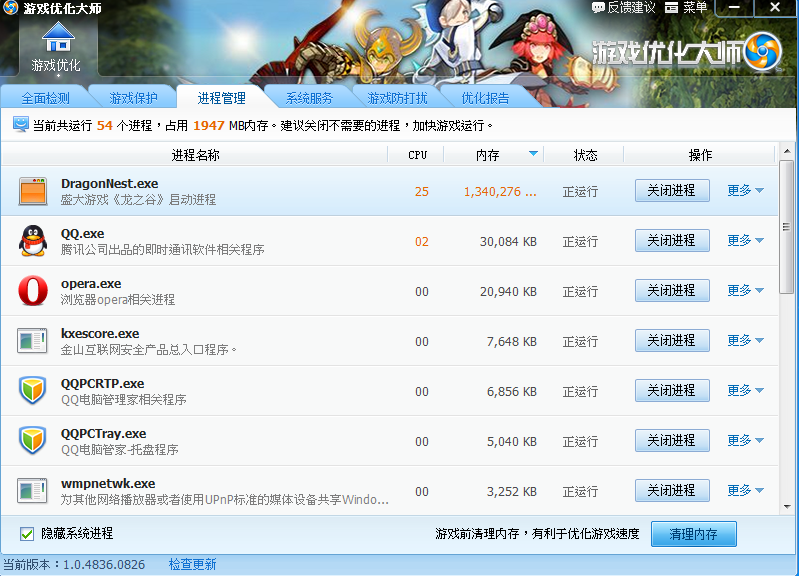Click the DragonNest.exe process icon
Image resolution: width=799 pixels, height=576 pixels.
pos(33,191)
